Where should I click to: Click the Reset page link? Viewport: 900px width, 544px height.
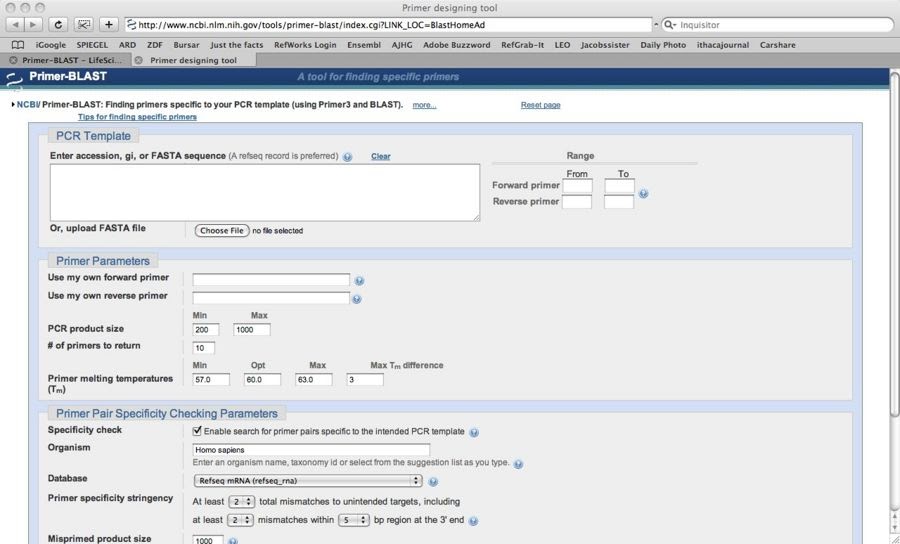click(541, 105)
